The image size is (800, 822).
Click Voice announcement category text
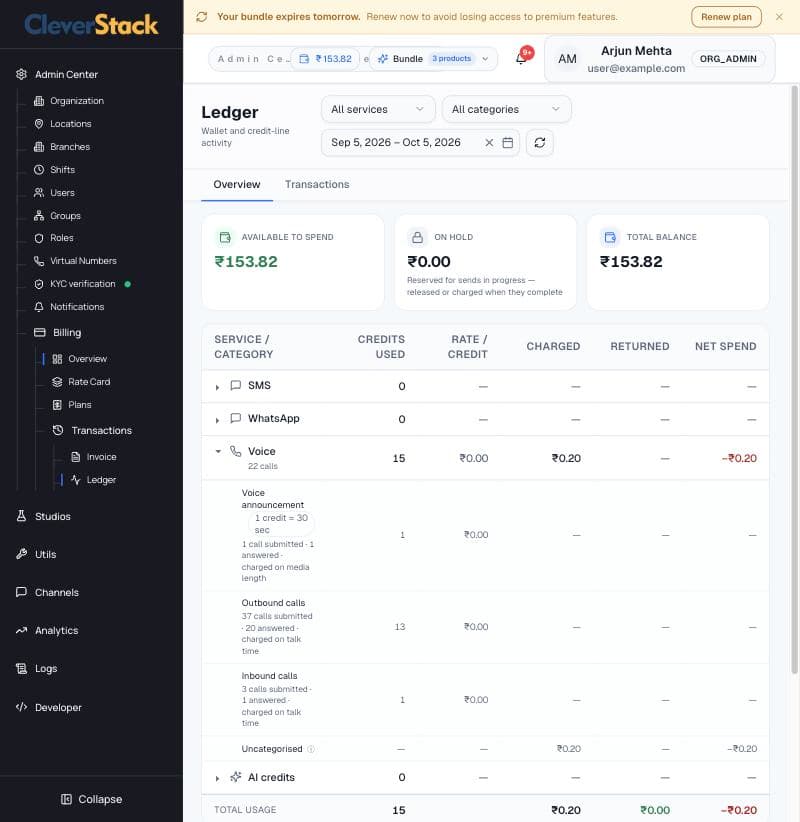click(272, 499)
